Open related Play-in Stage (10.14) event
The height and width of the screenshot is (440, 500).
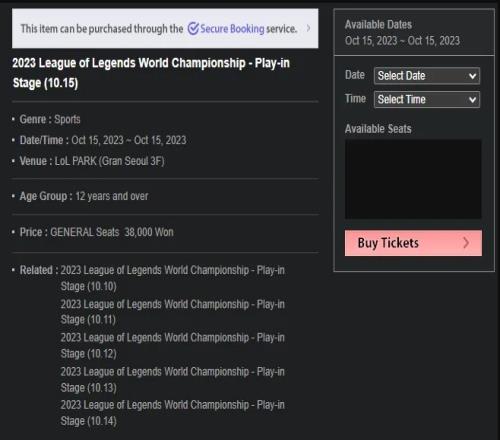click(x=172, y=413)
